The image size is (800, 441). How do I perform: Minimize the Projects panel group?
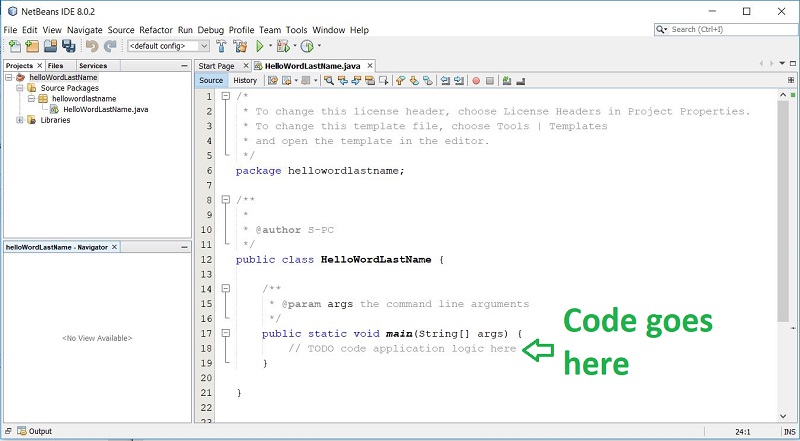tap(185, 66)
